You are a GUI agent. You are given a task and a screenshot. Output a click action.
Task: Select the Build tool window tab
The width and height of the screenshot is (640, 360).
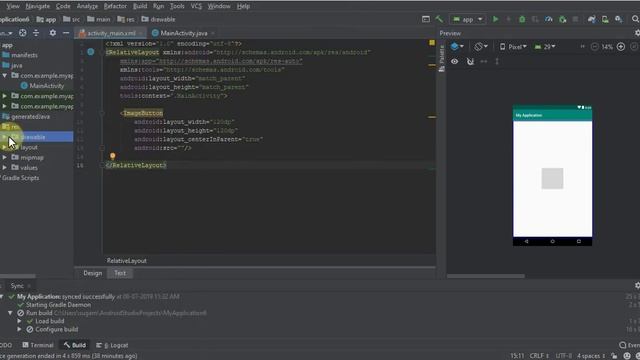[x=75, y=345]
